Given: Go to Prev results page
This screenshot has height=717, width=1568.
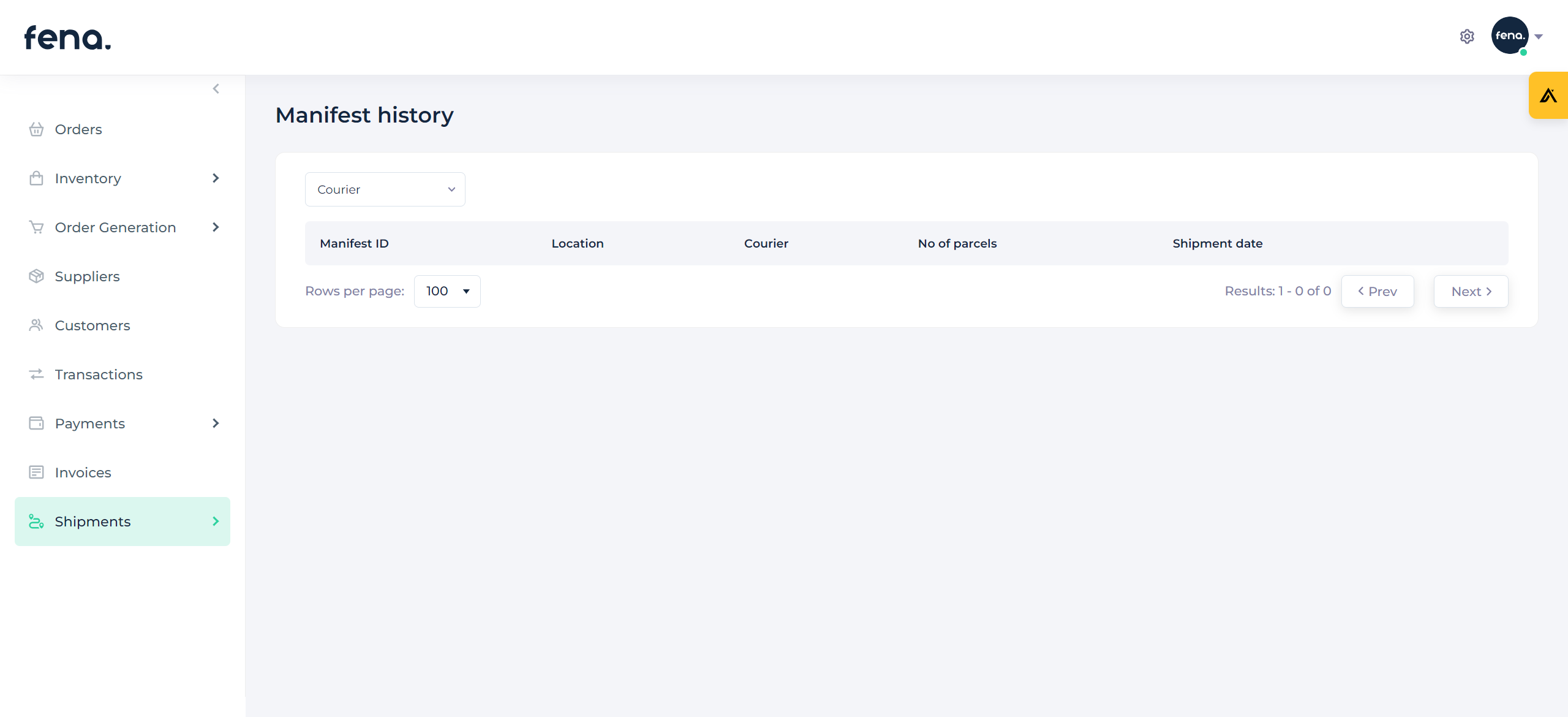Looking at the screenshot, I should coord(1378,292).
